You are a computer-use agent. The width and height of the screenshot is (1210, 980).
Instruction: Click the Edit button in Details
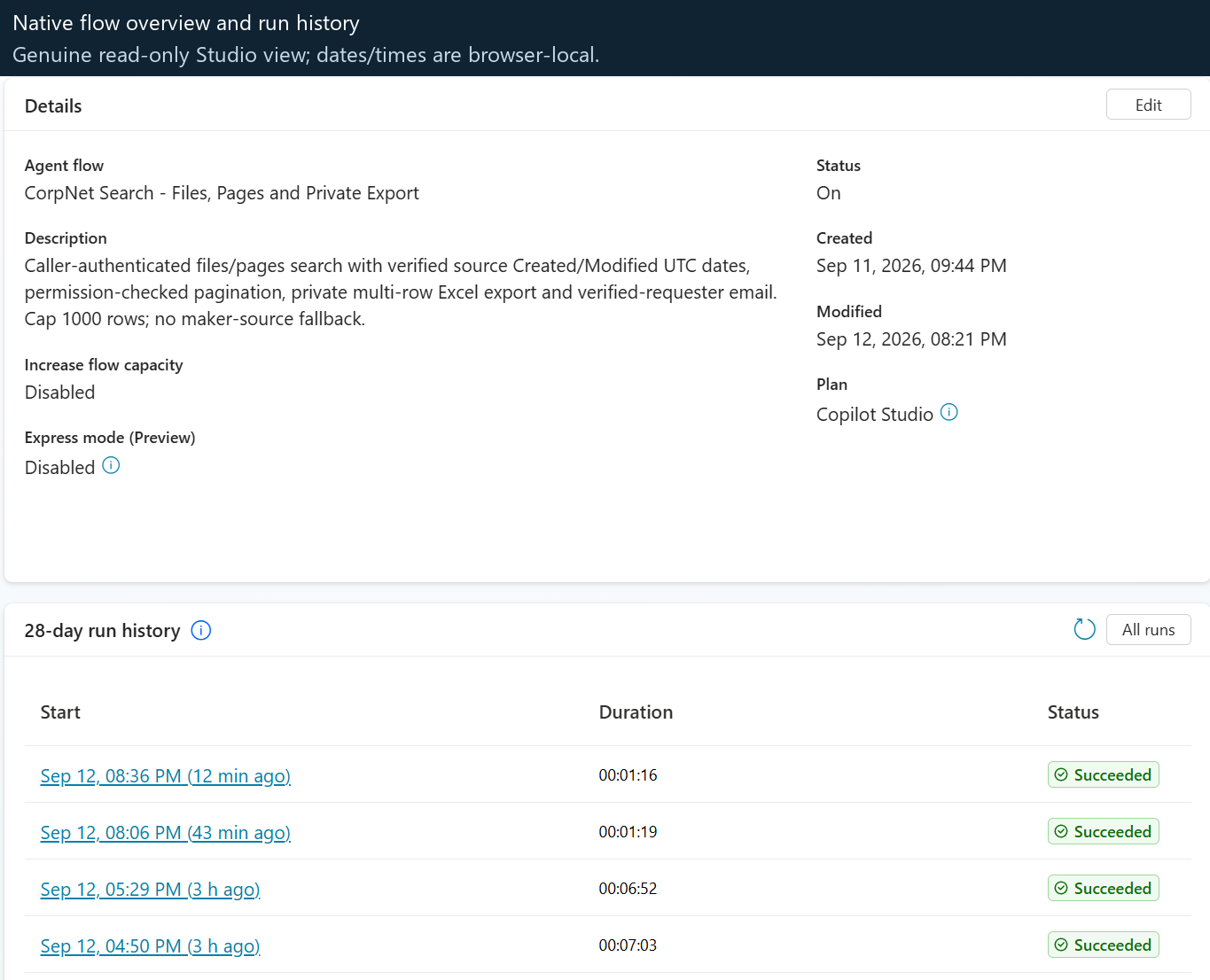(x=1148, y=105)
